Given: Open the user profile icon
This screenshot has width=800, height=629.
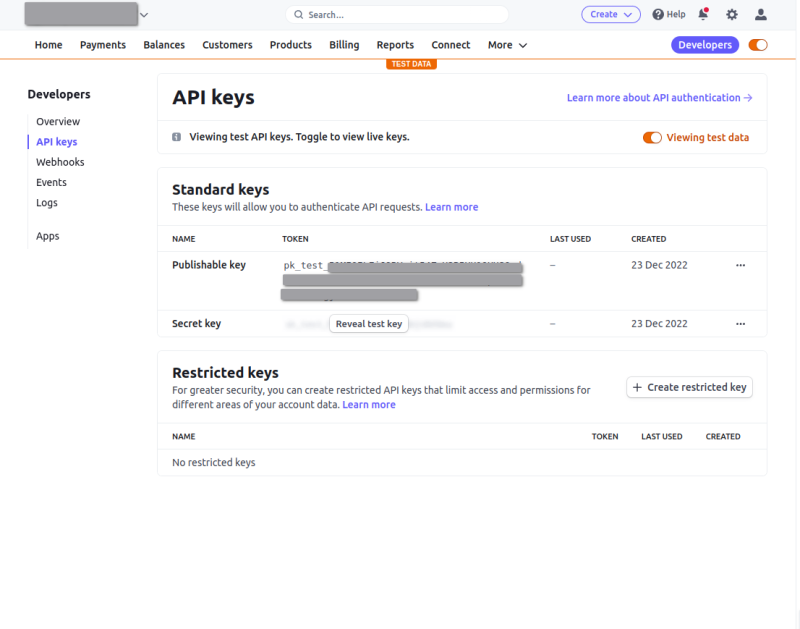Looking at the screenshot, I should [761, 14].
